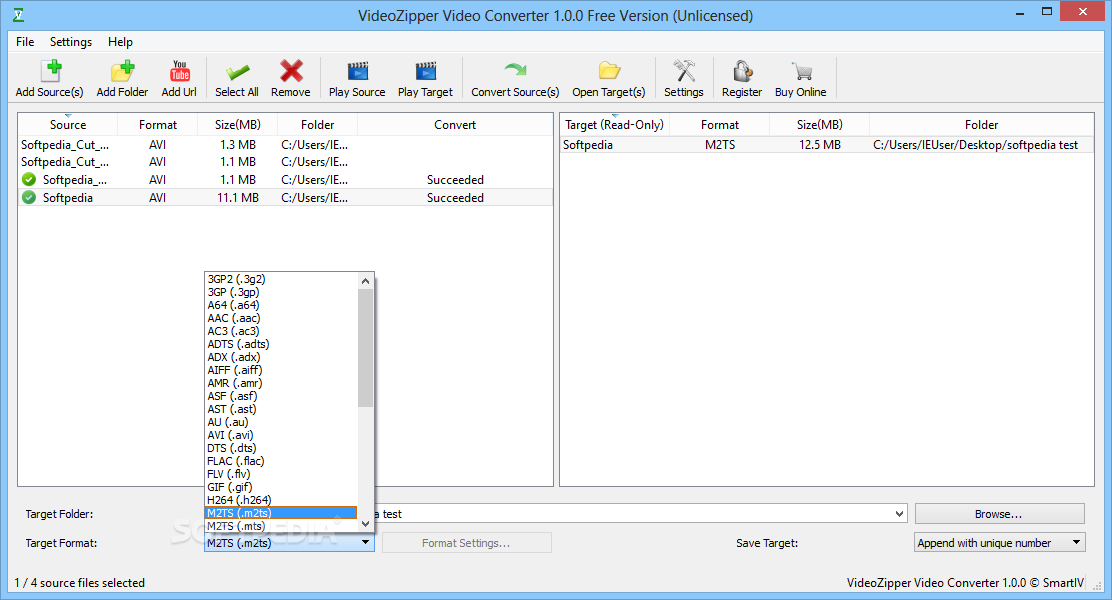The width and height of the screenshot is (1112, 600).
Task: Choose AIFF (.aiff) from format list
Action: coord(281,370)
